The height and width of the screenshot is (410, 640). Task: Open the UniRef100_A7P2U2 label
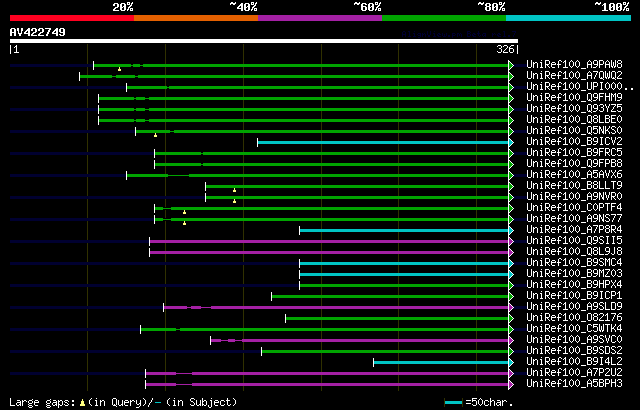coord(574,373)
